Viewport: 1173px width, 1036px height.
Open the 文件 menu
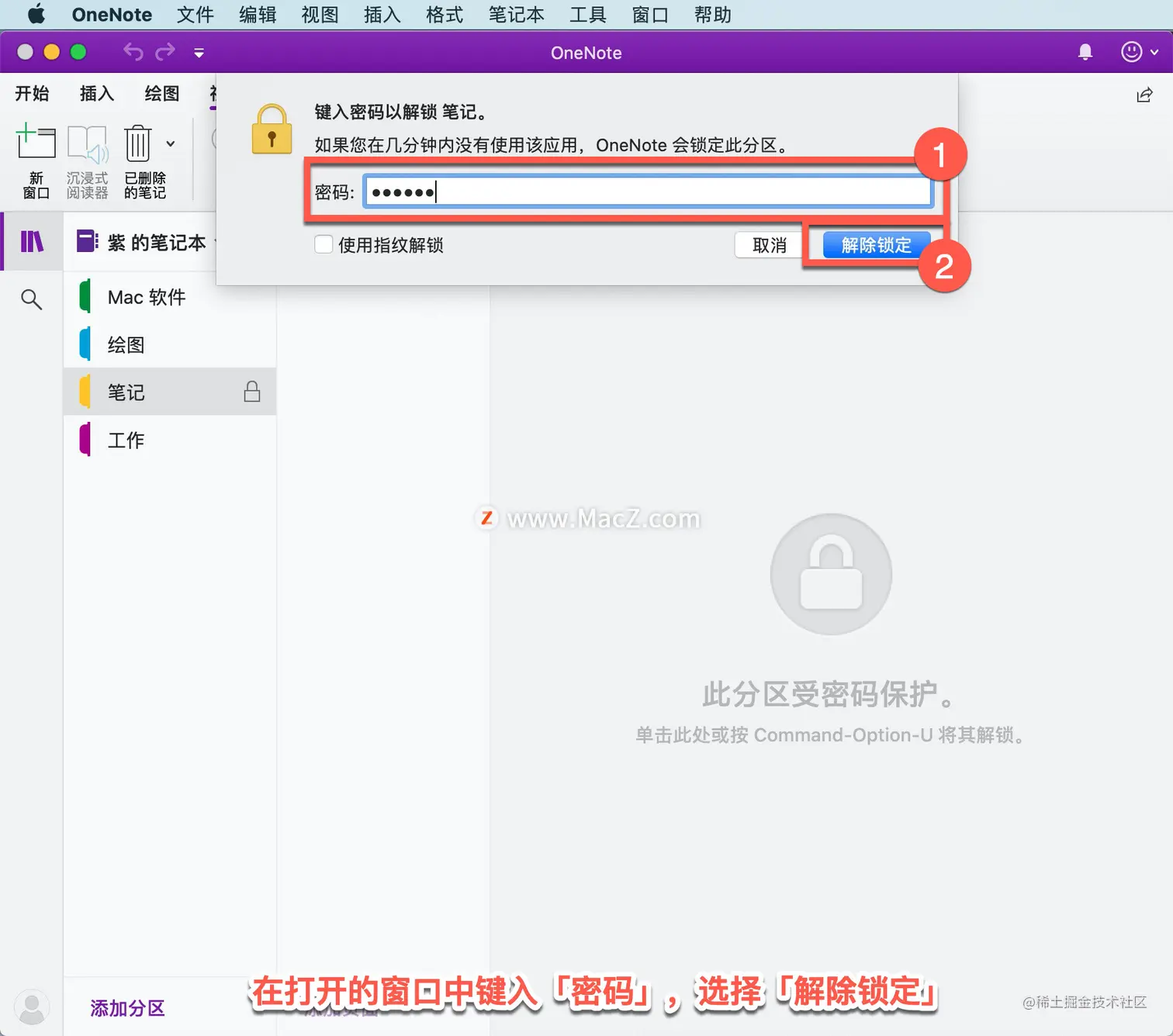pyautogui.click(x=195, y=15)
